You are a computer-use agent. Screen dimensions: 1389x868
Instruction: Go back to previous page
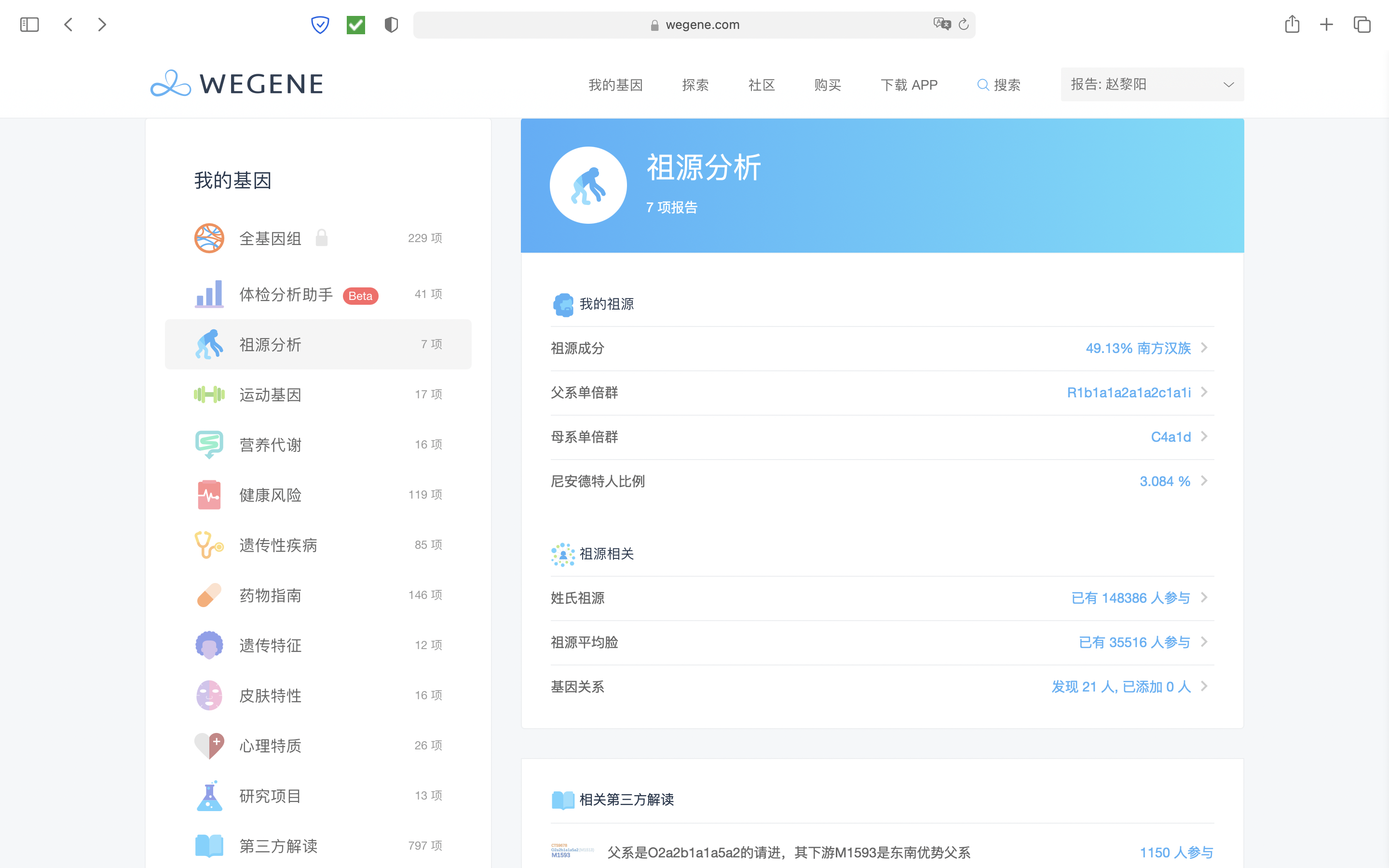[x=68, y=25]
